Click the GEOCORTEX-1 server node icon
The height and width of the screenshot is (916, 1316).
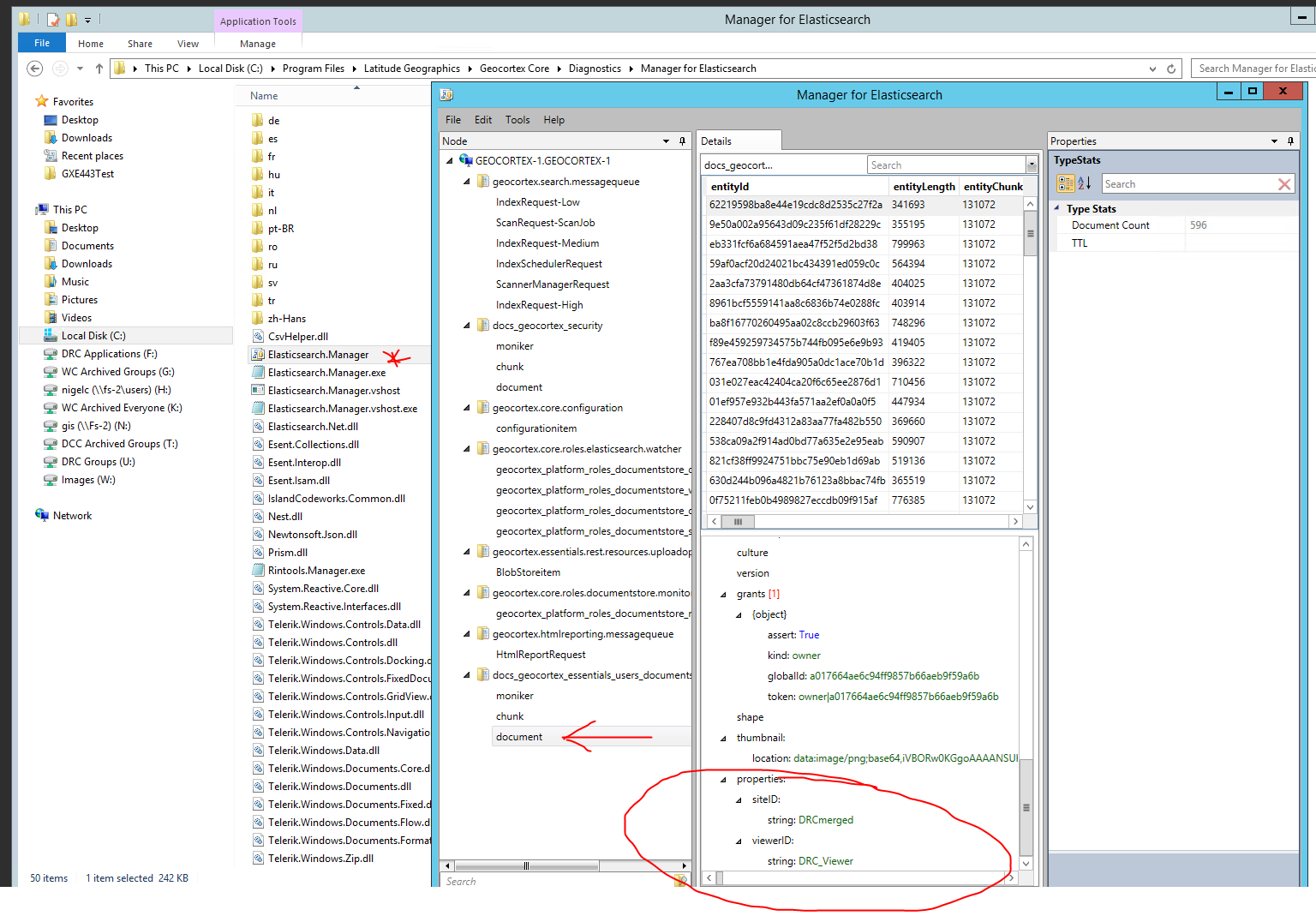(x=466, y=160)
